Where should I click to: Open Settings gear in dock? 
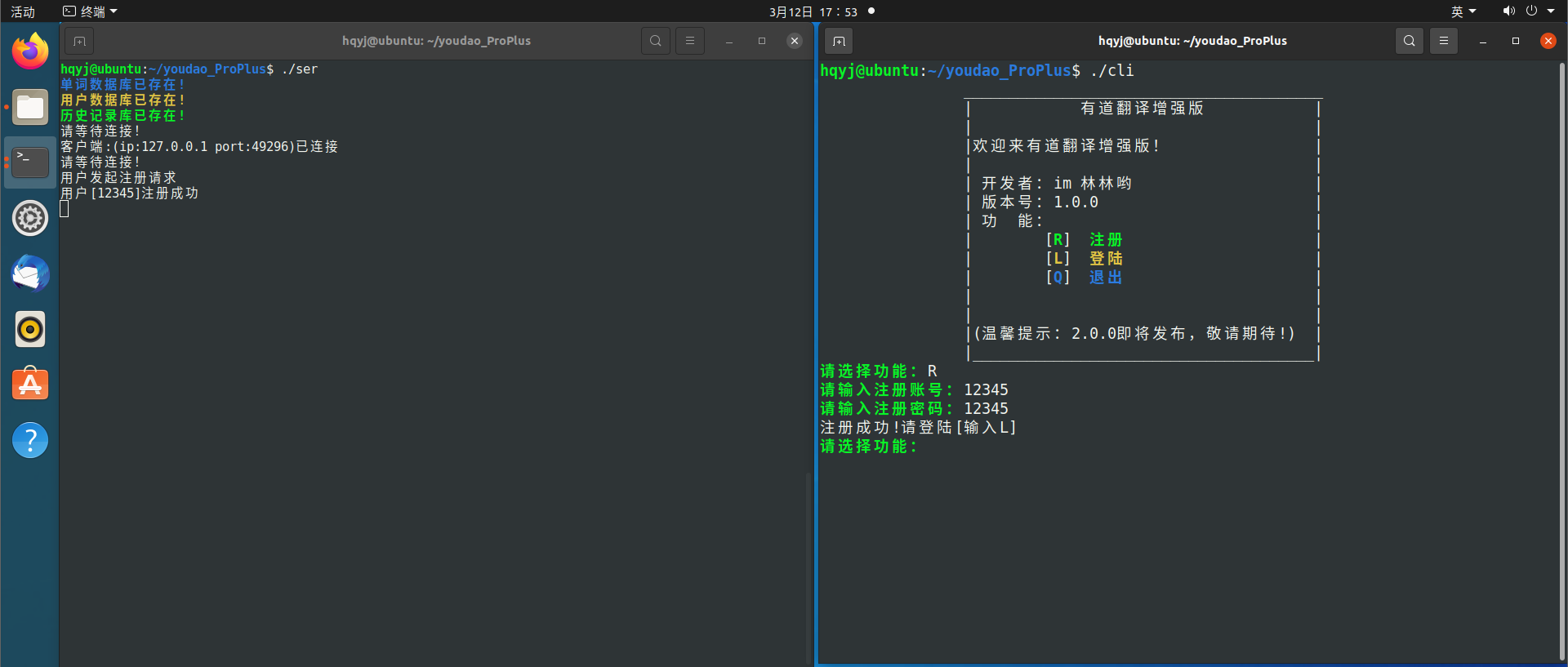30,218
